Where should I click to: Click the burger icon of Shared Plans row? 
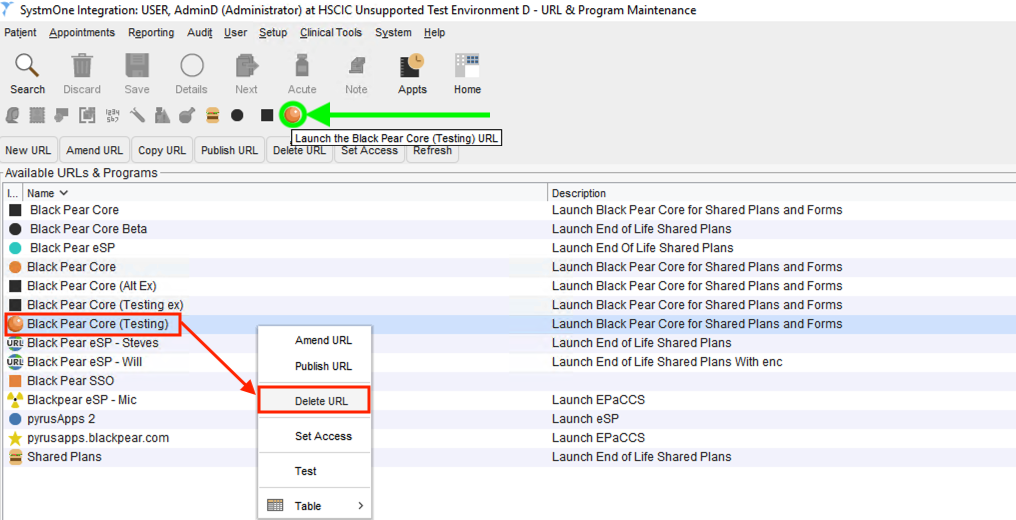[x=16, y=457]
